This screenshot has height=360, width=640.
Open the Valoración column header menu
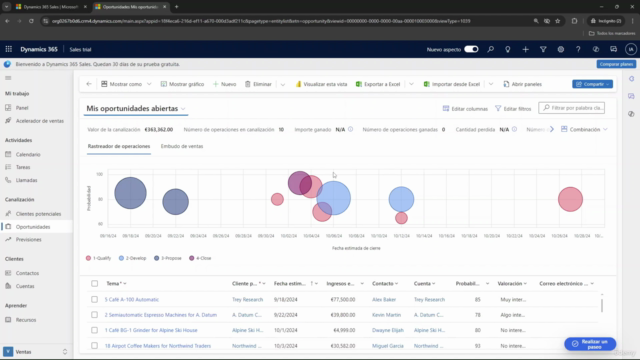(512, 283)
